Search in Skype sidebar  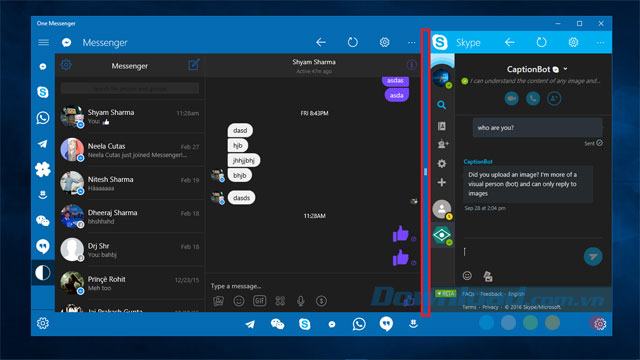point(442,105)
